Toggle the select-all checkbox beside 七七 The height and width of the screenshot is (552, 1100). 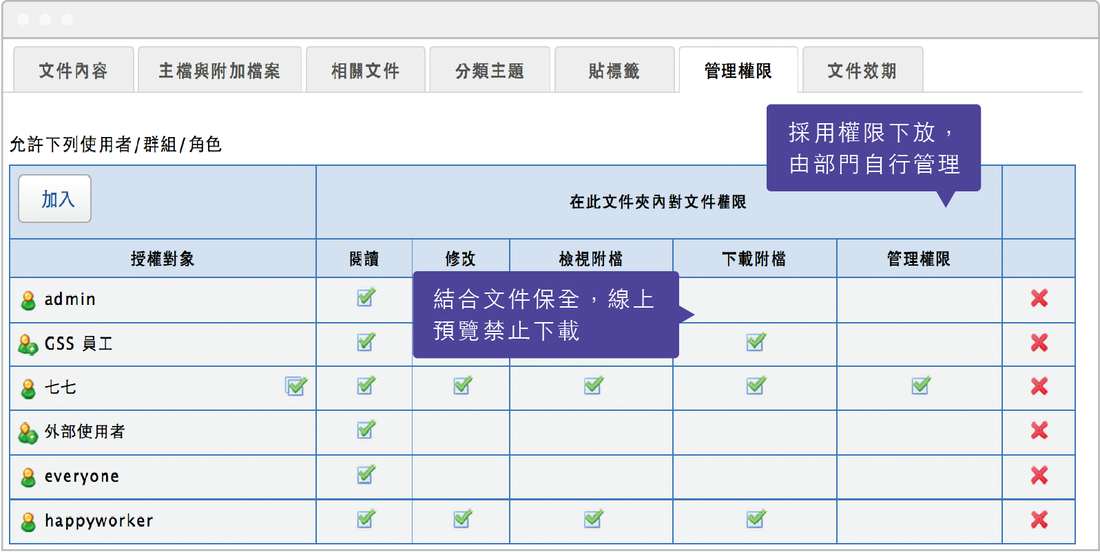click(x=296, y=386)
